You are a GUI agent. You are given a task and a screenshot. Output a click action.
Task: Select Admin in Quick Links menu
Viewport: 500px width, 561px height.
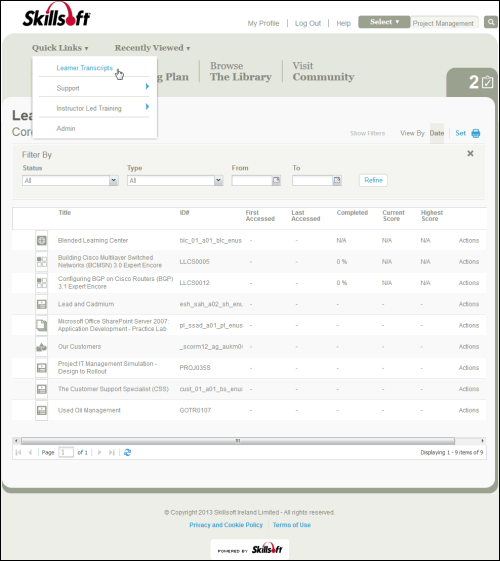point(66,128)
